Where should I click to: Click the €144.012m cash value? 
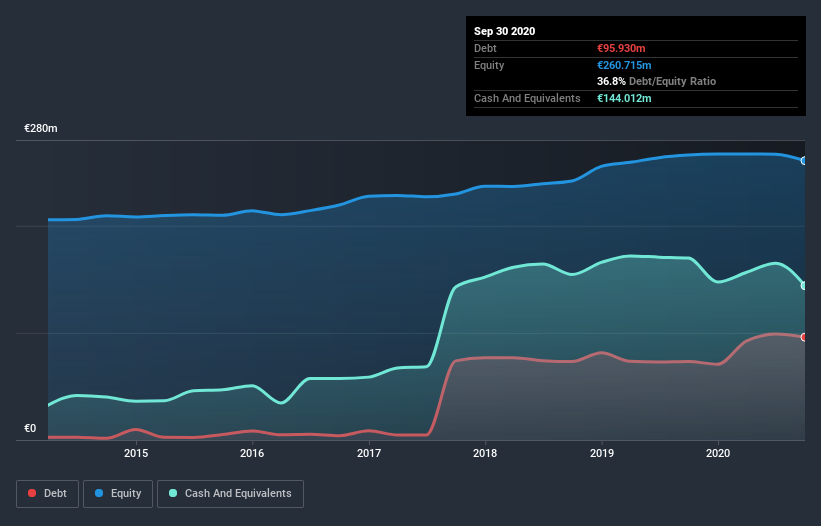pos(624,98)
